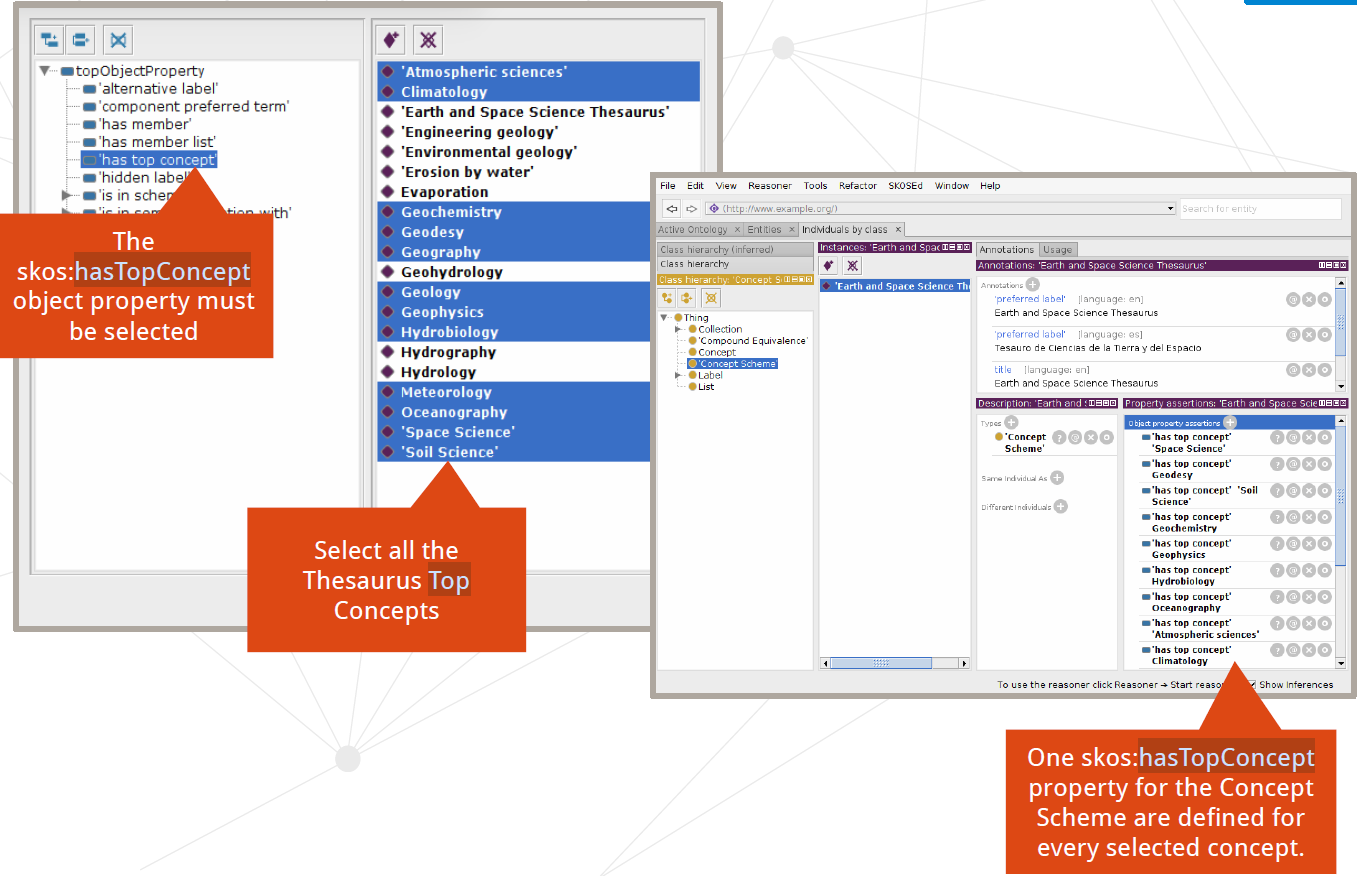The width and height of the screenshot is (1357, 876).
Task: Remove the Spanish 'preferred label' annotation with X icon
Action: tap(1309, 333)
